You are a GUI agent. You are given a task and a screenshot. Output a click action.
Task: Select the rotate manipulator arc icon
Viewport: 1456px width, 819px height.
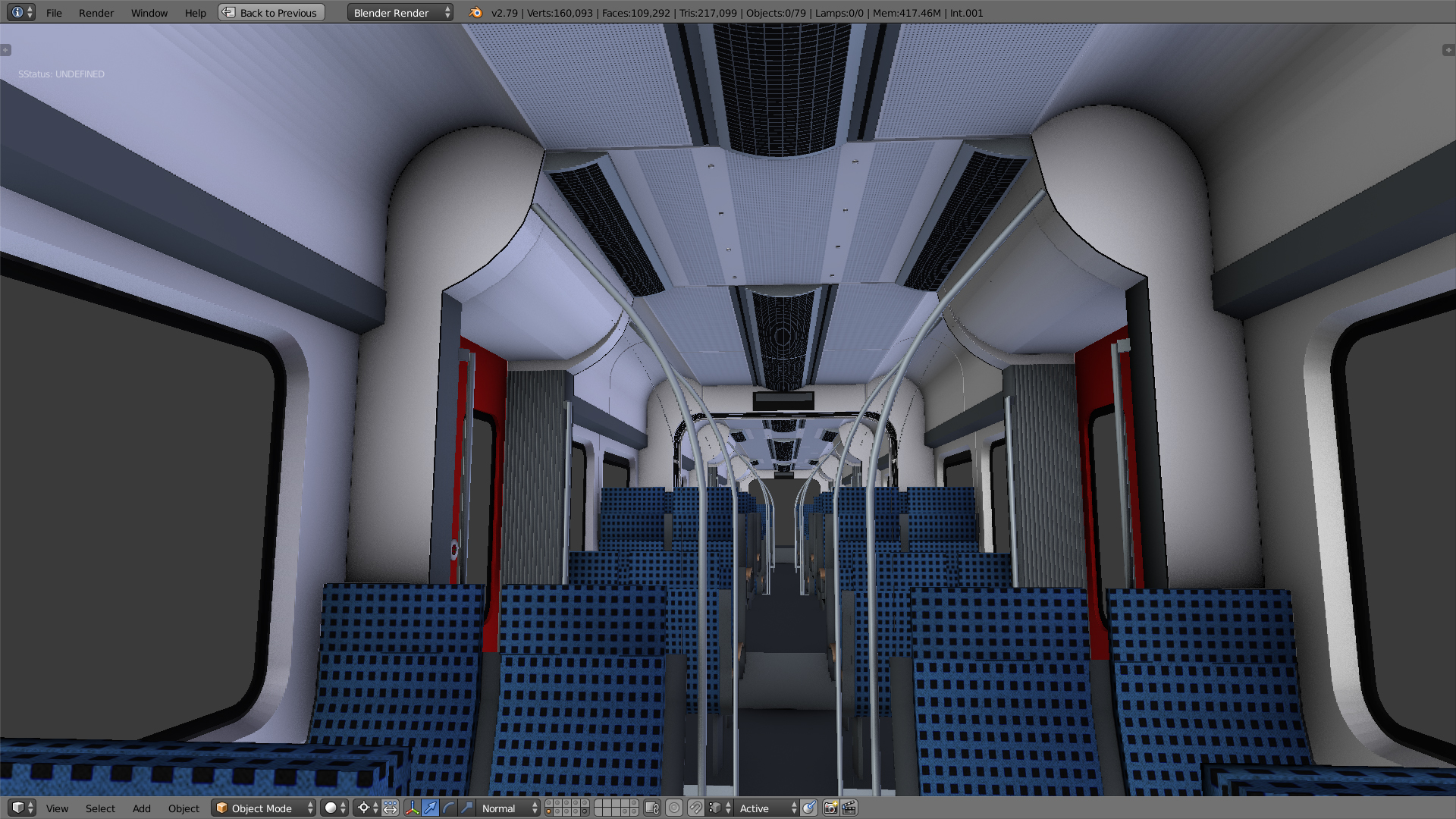pos(448,808)
